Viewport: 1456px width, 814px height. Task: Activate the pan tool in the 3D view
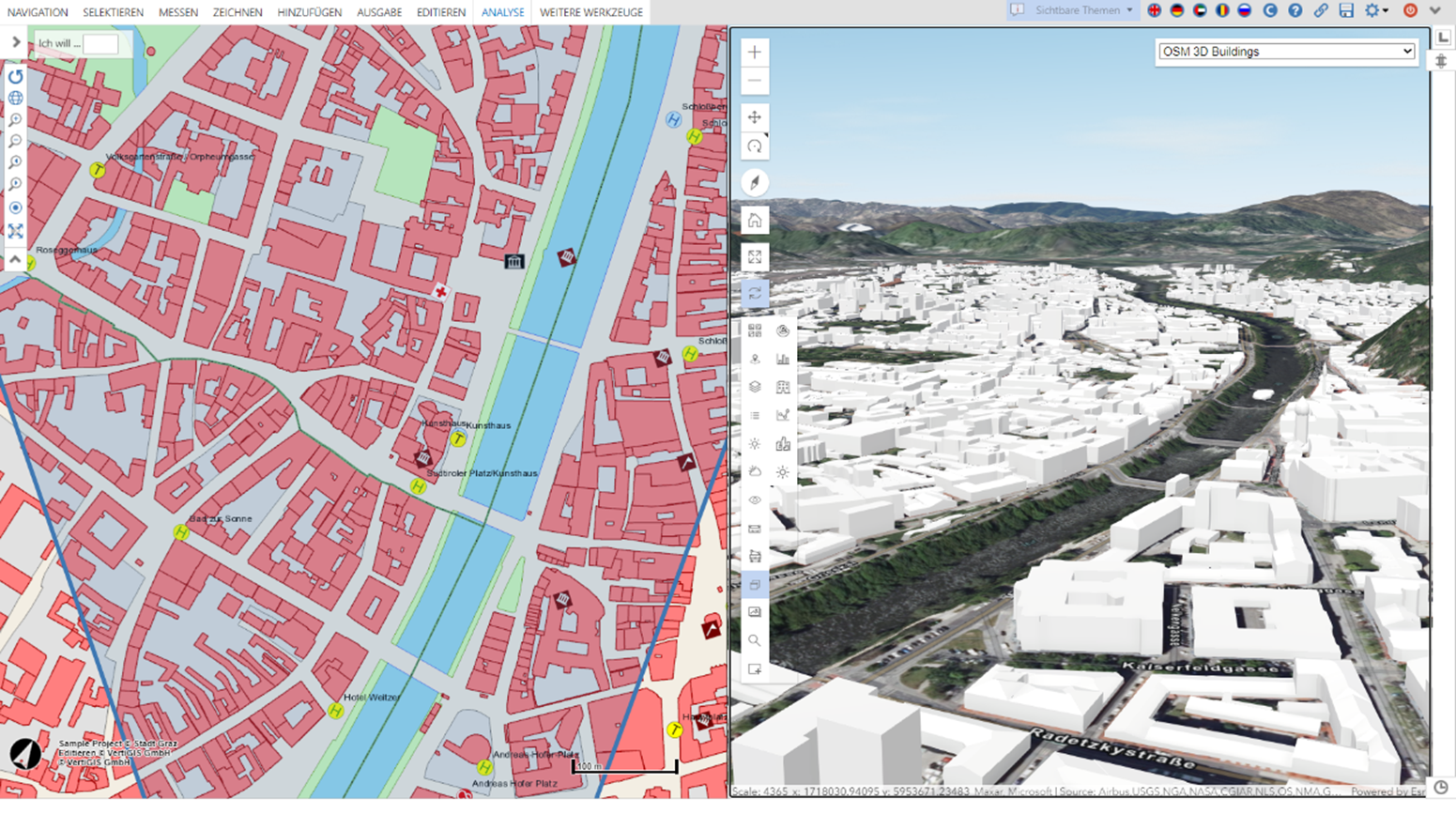click(x=754, y=117)
